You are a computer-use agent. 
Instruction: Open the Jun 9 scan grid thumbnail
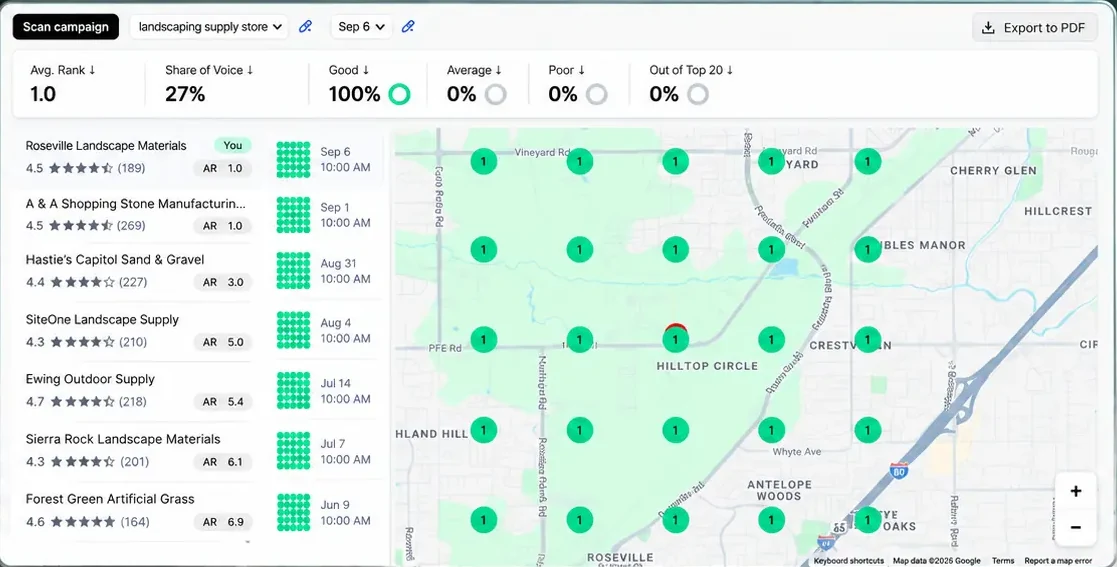pyautogui.click(x=293, y=512)
